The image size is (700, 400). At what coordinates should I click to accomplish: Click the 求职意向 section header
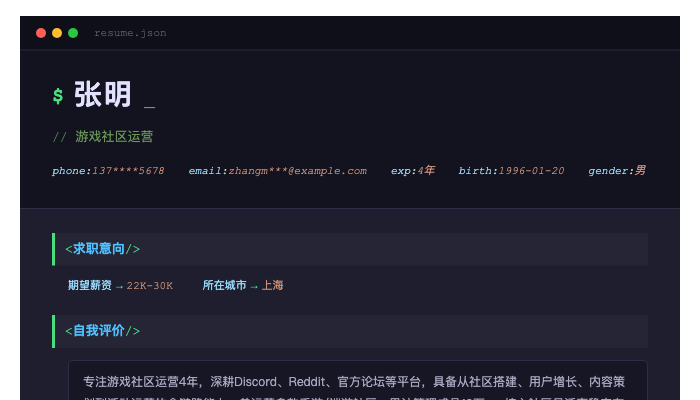click(x=350, y=249)
